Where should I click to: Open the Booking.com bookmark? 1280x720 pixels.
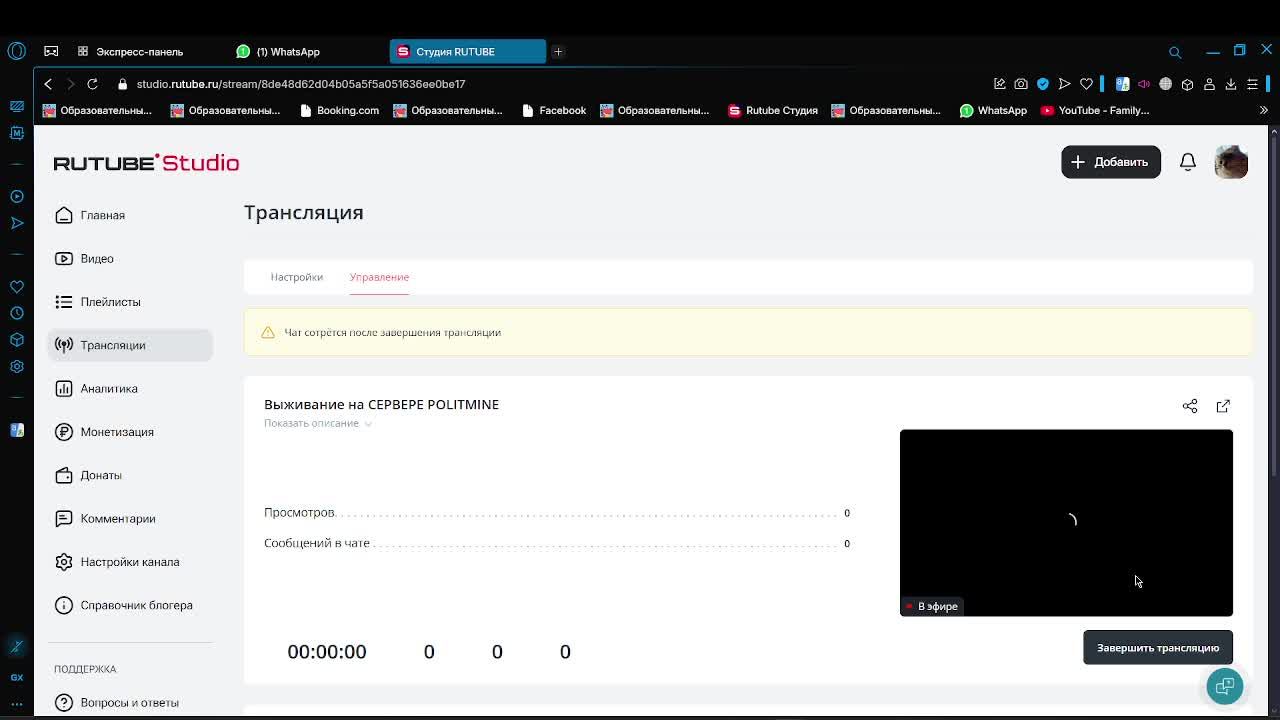point(339,110)
